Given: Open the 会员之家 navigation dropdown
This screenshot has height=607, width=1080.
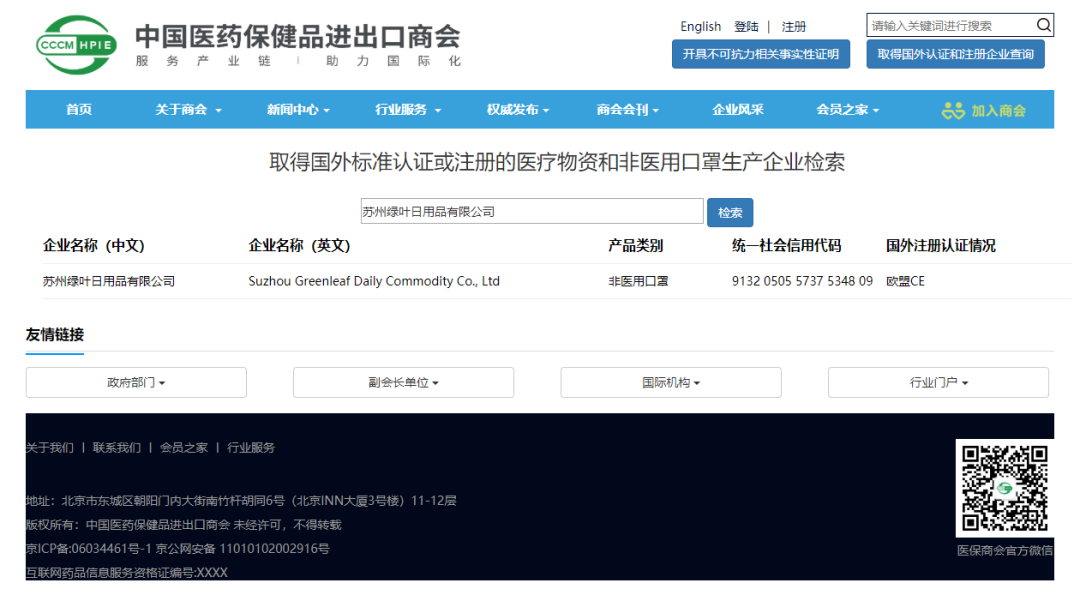Looking at the screenshot, I should pyautogui.click(x=847, y=110).
